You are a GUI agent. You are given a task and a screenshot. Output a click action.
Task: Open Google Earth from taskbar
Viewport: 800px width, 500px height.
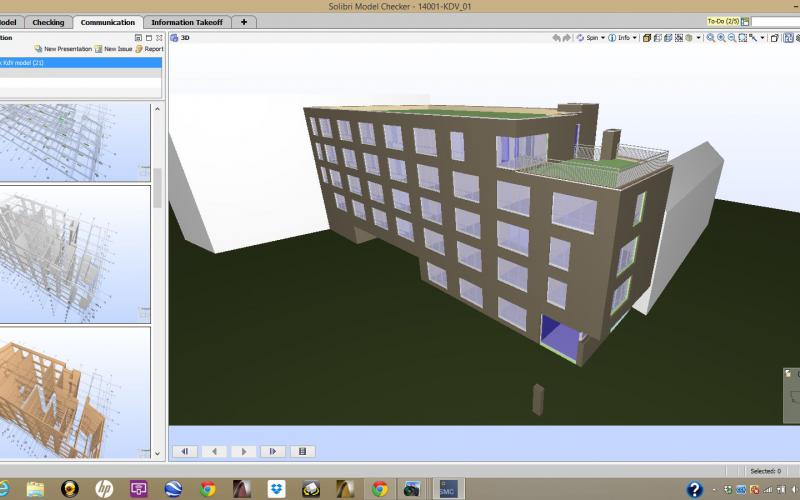point(173,489)
